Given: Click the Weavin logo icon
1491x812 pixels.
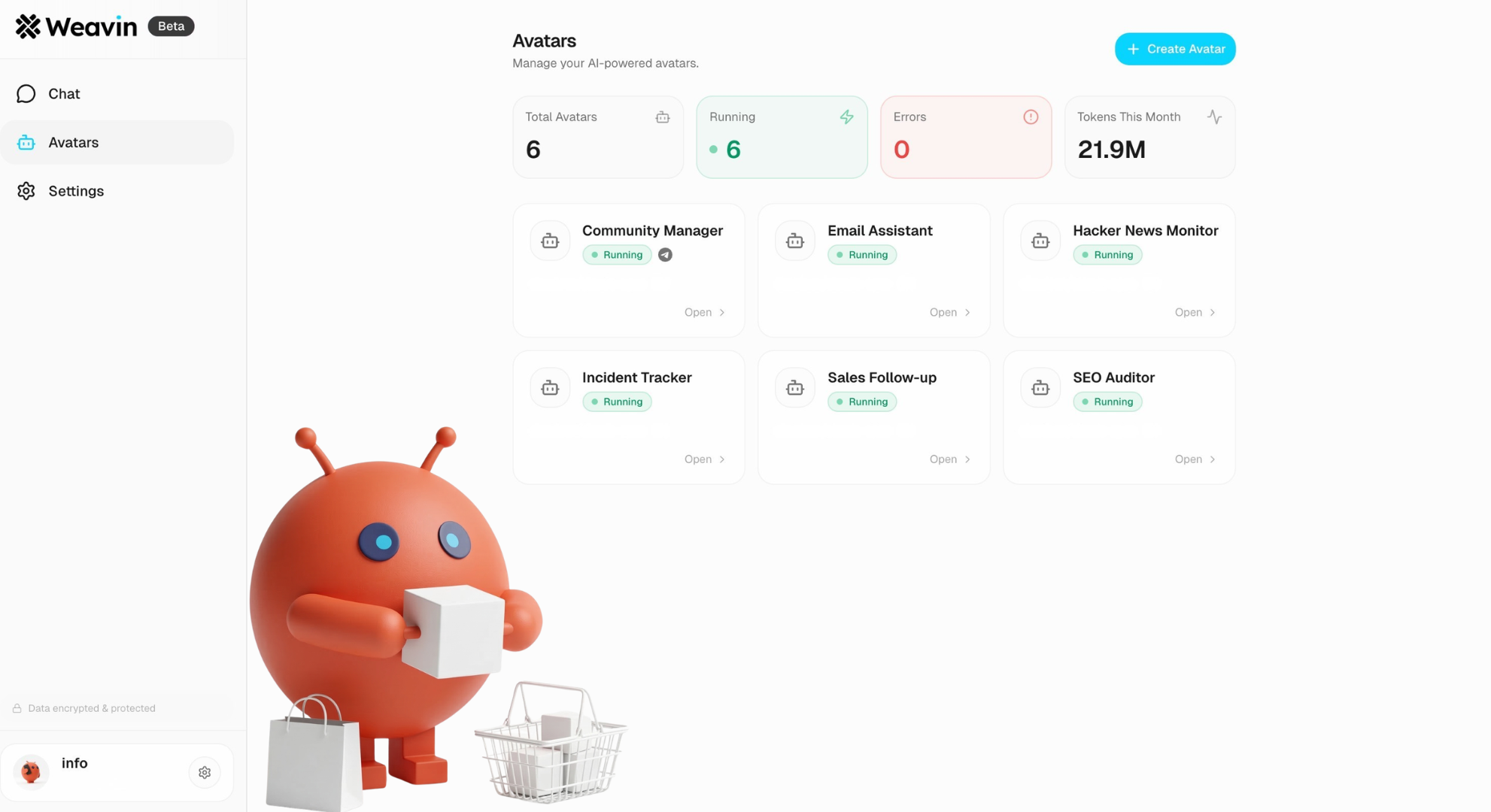Looking at the screenshot, I should (x=28, y=26).
